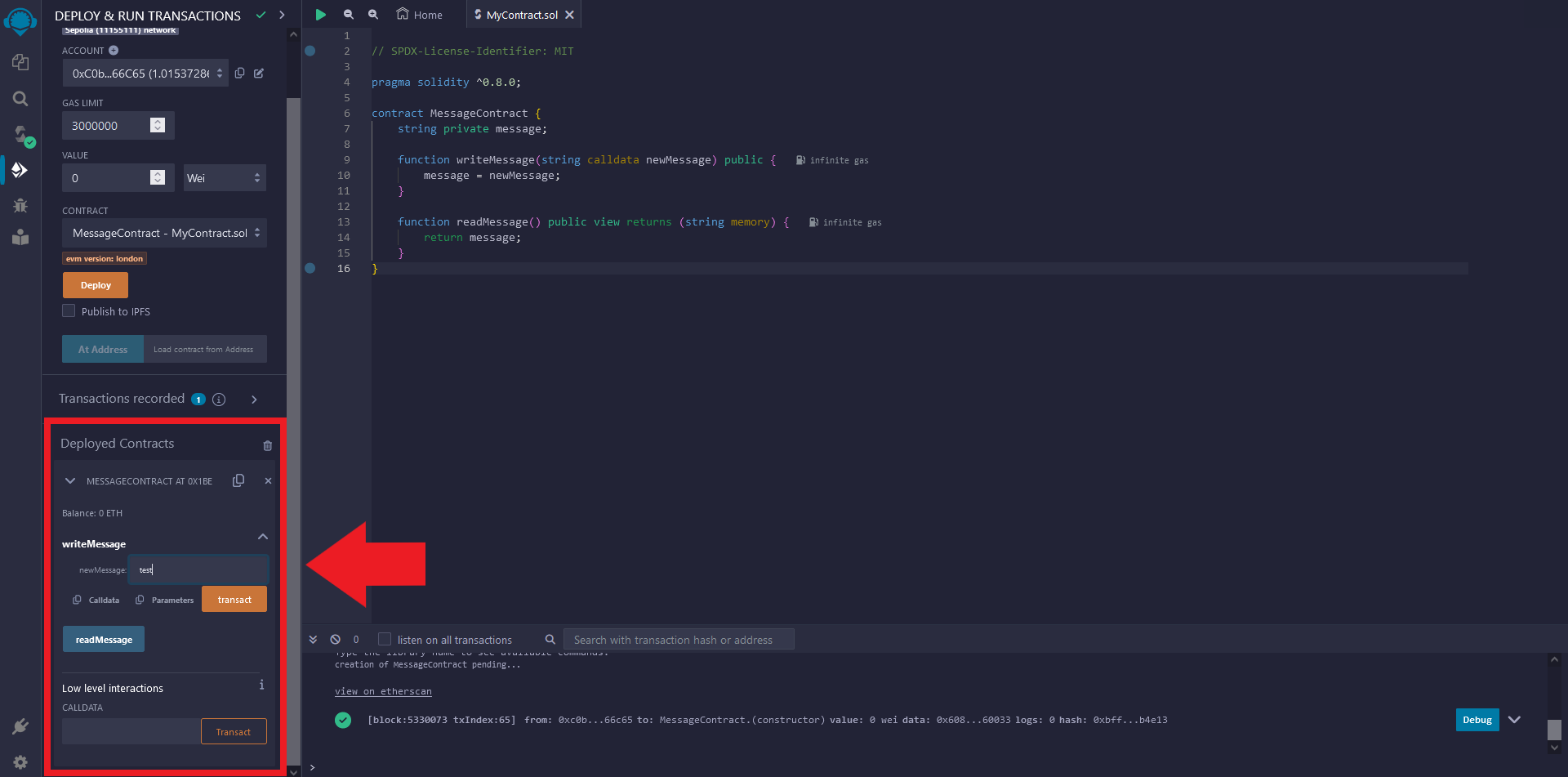1568x777 pixels.
Task: Click the green Run script play icon
Action: 321,15
